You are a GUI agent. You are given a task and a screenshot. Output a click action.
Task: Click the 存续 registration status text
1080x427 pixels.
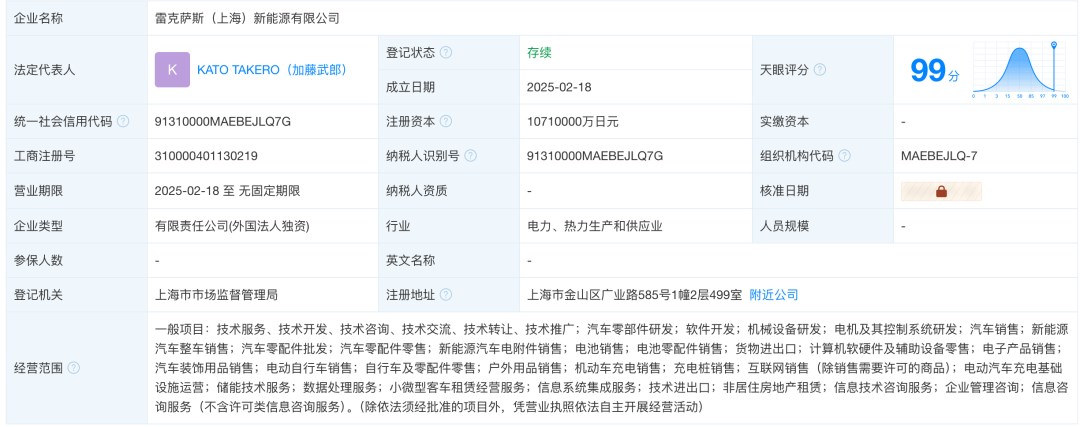(x=539, y=52)
